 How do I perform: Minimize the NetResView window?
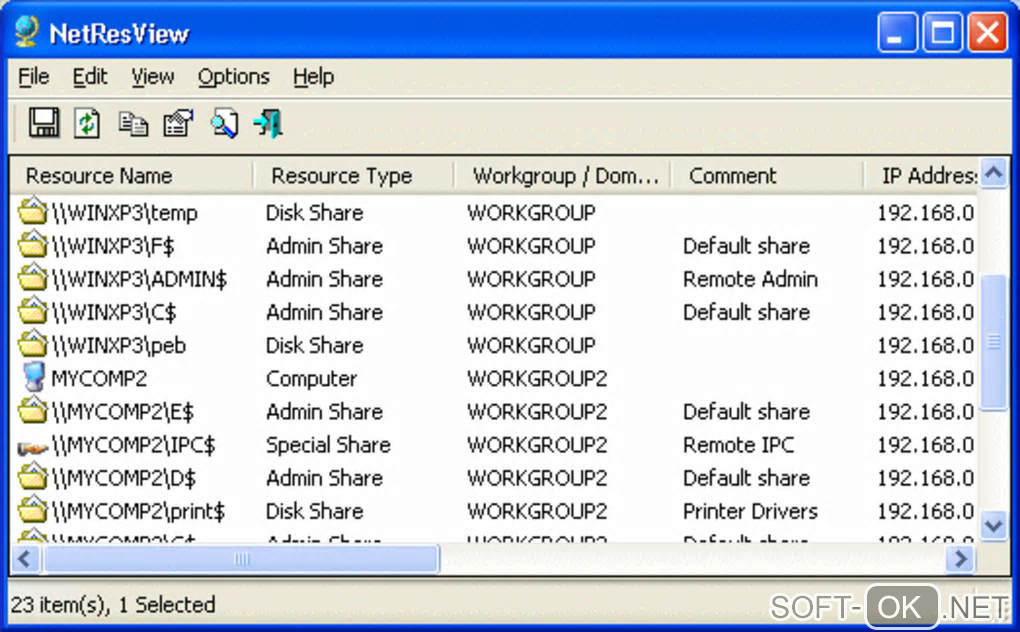tap(896, 33)
